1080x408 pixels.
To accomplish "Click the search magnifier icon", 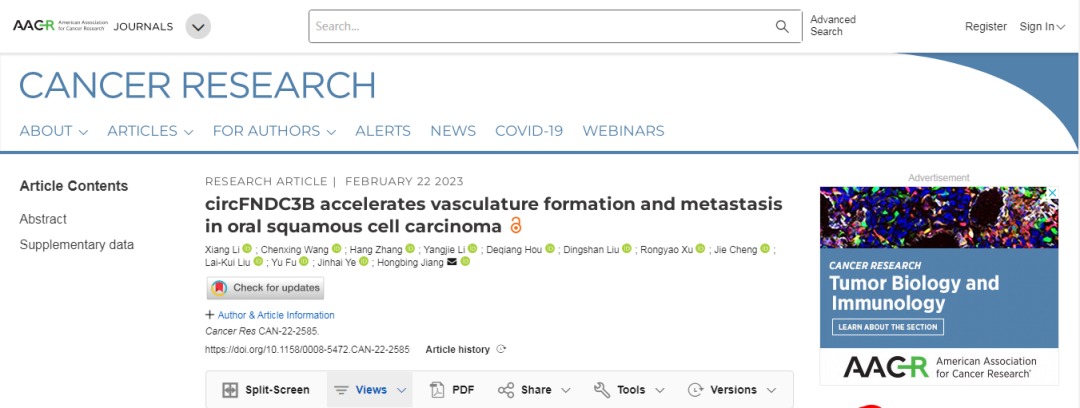I will point(782,26).
